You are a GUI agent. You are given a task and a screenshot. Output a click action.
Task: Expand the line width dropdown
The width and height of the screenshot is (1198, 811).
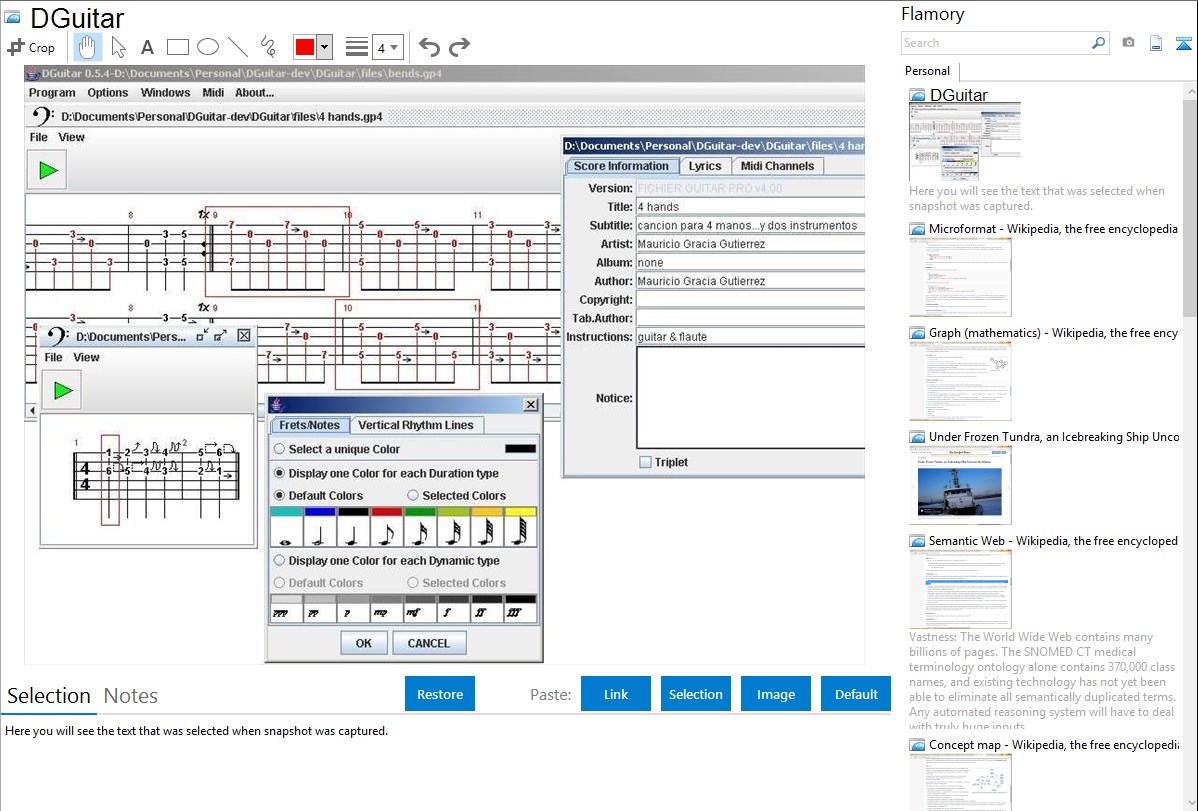tap(395, 47)
